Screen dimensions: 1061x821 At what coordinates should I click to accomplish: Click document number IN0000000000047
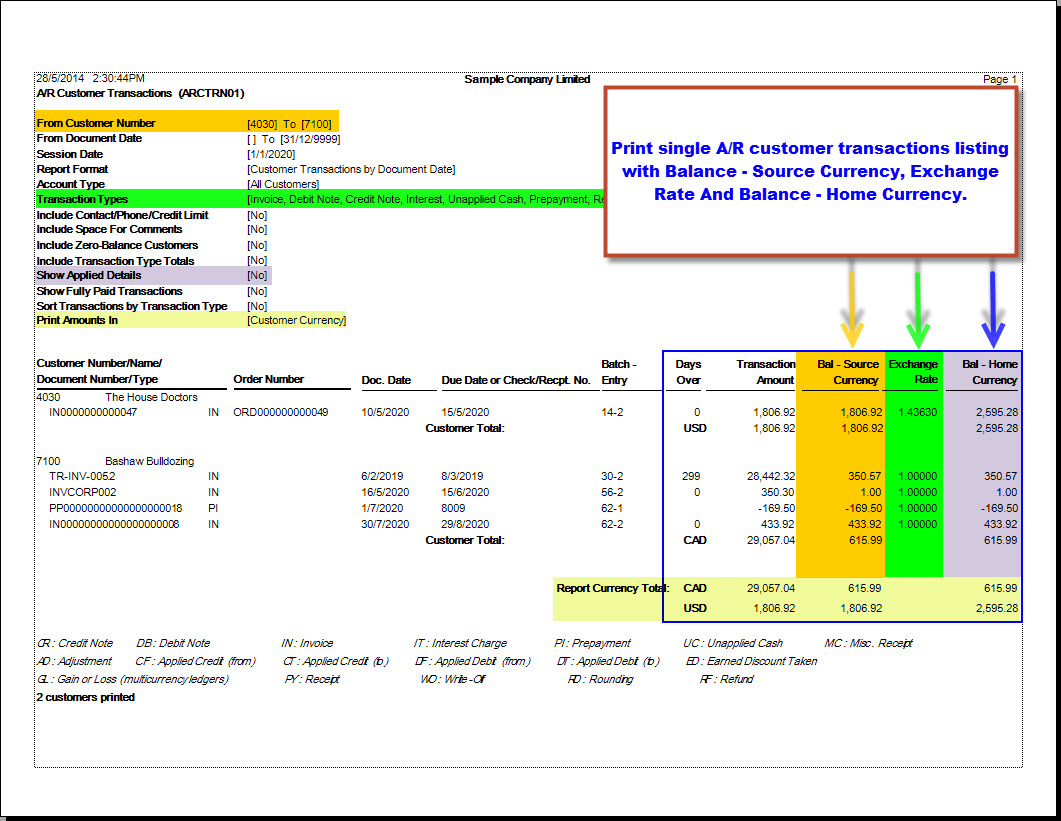tap(93, 412)
